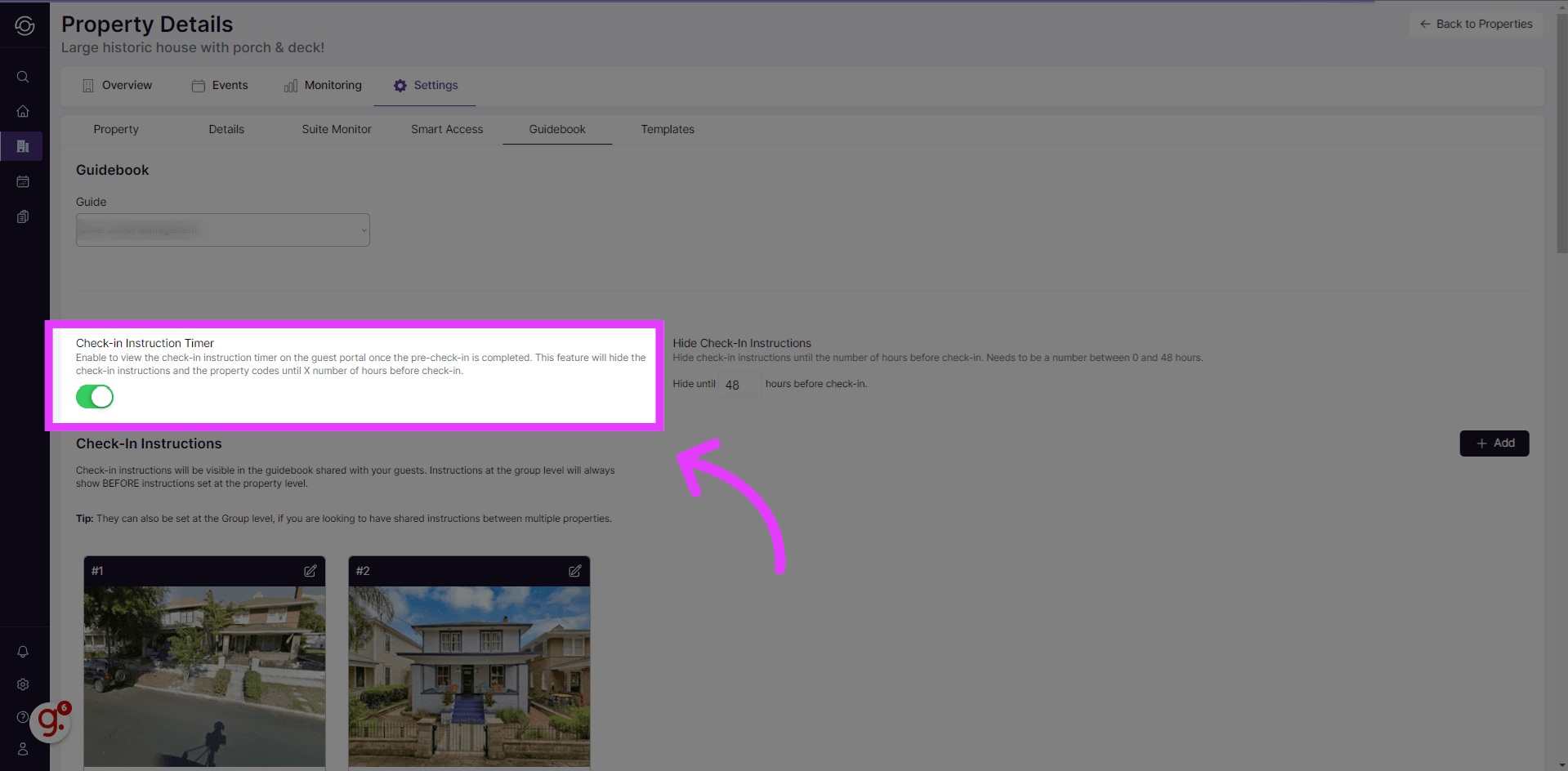Open the Properties building icon in sidebar
This screenshot has height=771, width=1568.
(x=22, y=146)
